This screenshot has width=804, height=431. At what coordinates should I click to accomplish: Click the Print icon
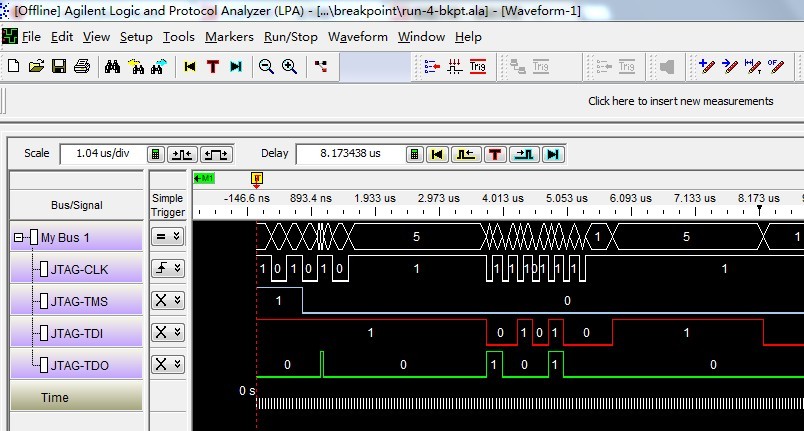coord(82,66)
